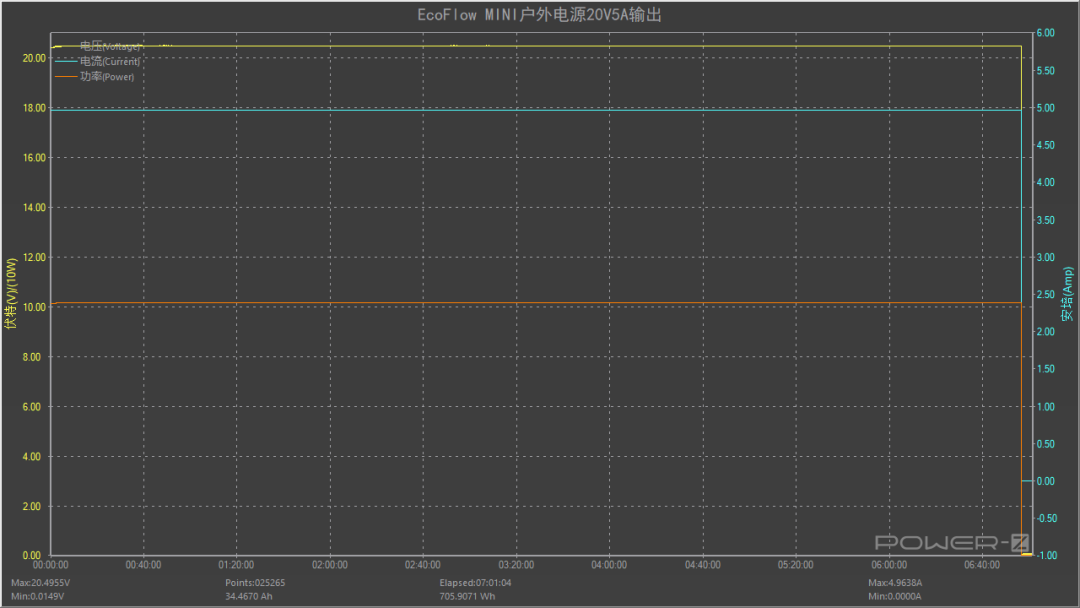This screenshot has height=608, width=1080.
Task: Click the 10.00 tick on voltage axis
Action: (x=34, y=307)
